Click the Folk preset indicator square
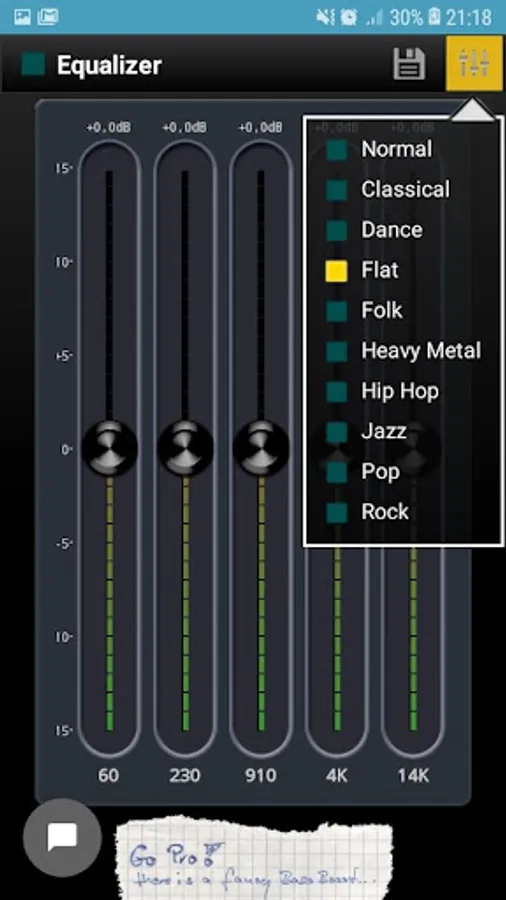The image size is (506, 900). [x=337, y=311]
